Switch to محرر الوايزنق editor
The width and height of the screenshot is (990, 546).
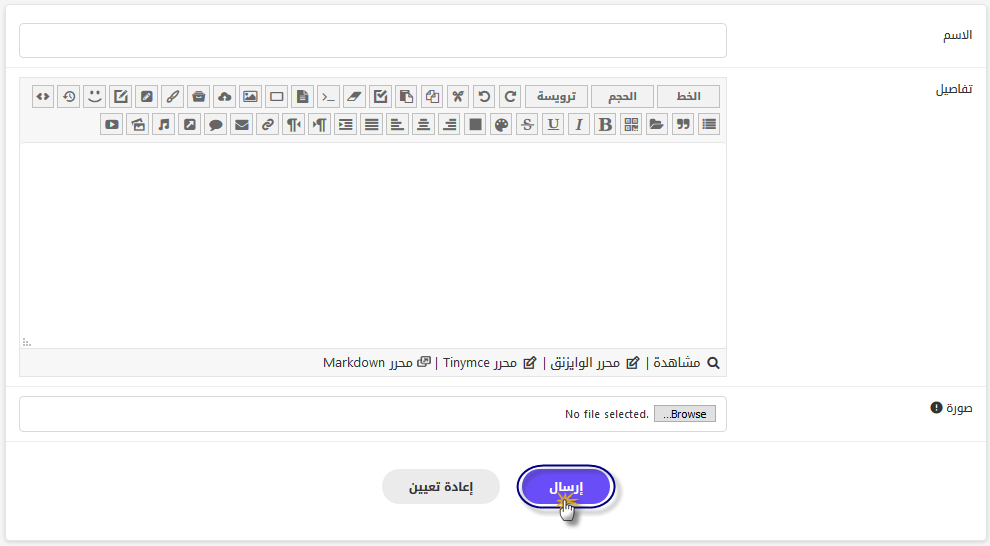595,362
